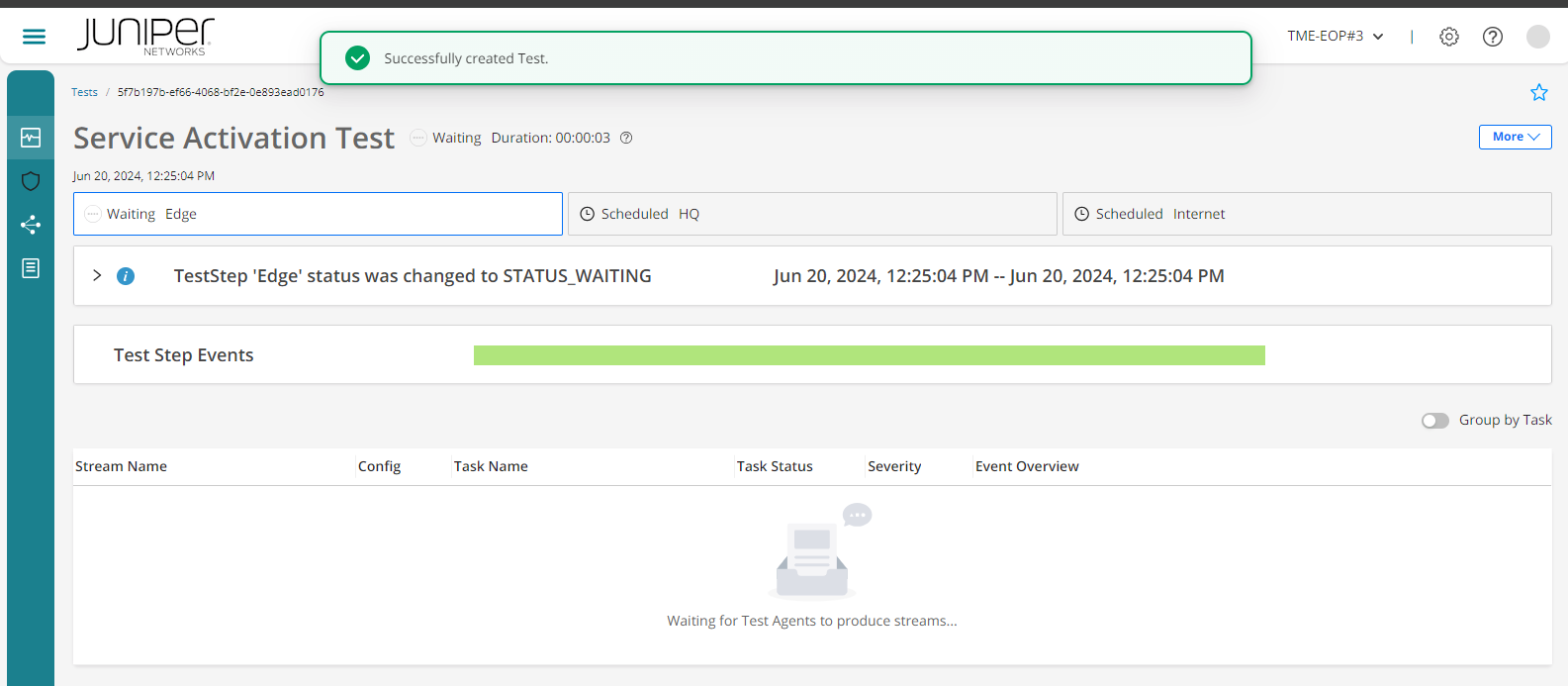Screen dimensions: 1568x686
Task: Select the Waiting Edge test step tab
Action: (x=318, y=214)
